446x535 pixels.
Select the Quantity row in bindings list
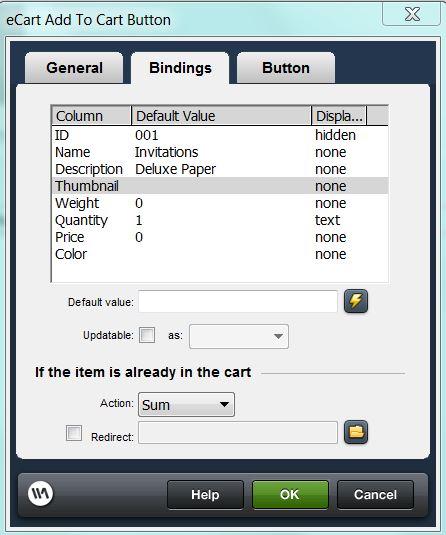pos(220,220)
